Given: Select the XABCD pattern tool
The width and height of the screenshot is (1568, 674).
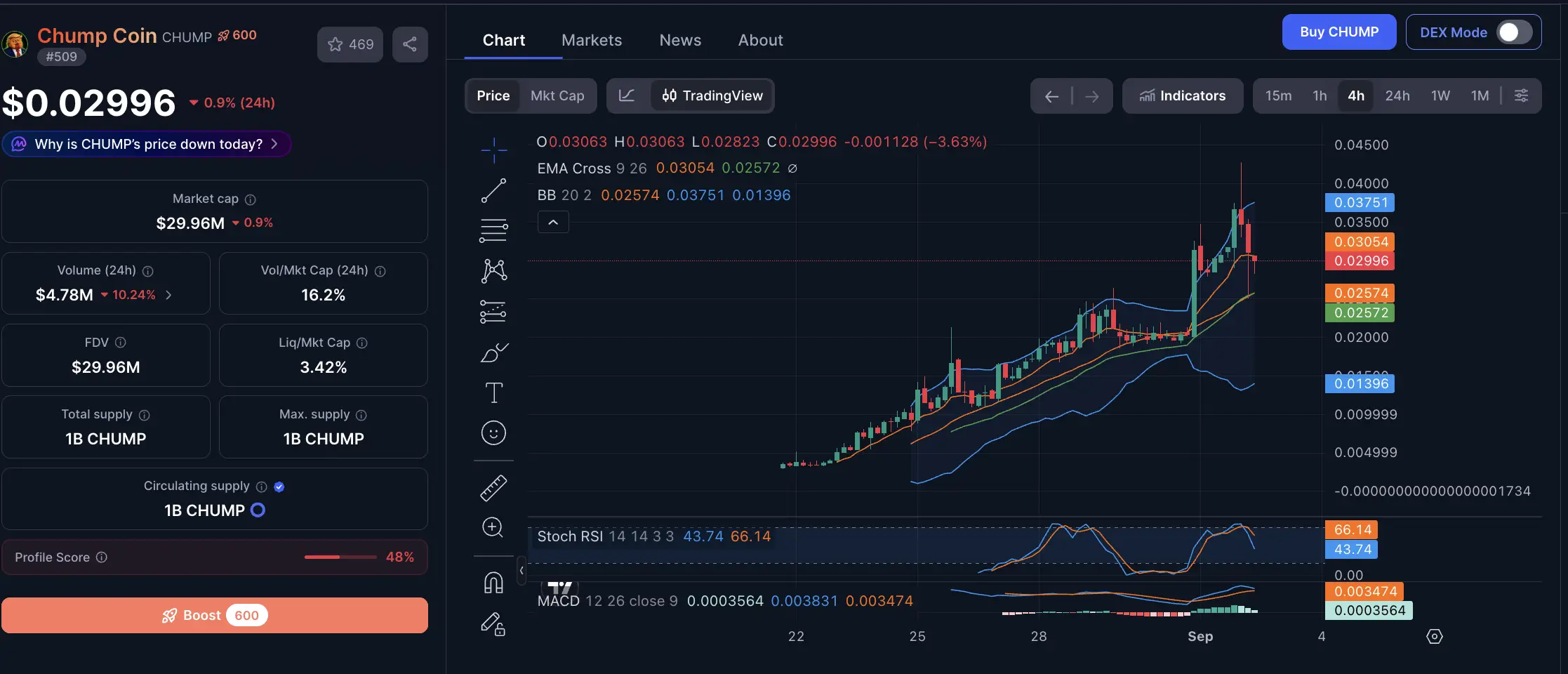Looking at the screenshot, I should (493, 271).
